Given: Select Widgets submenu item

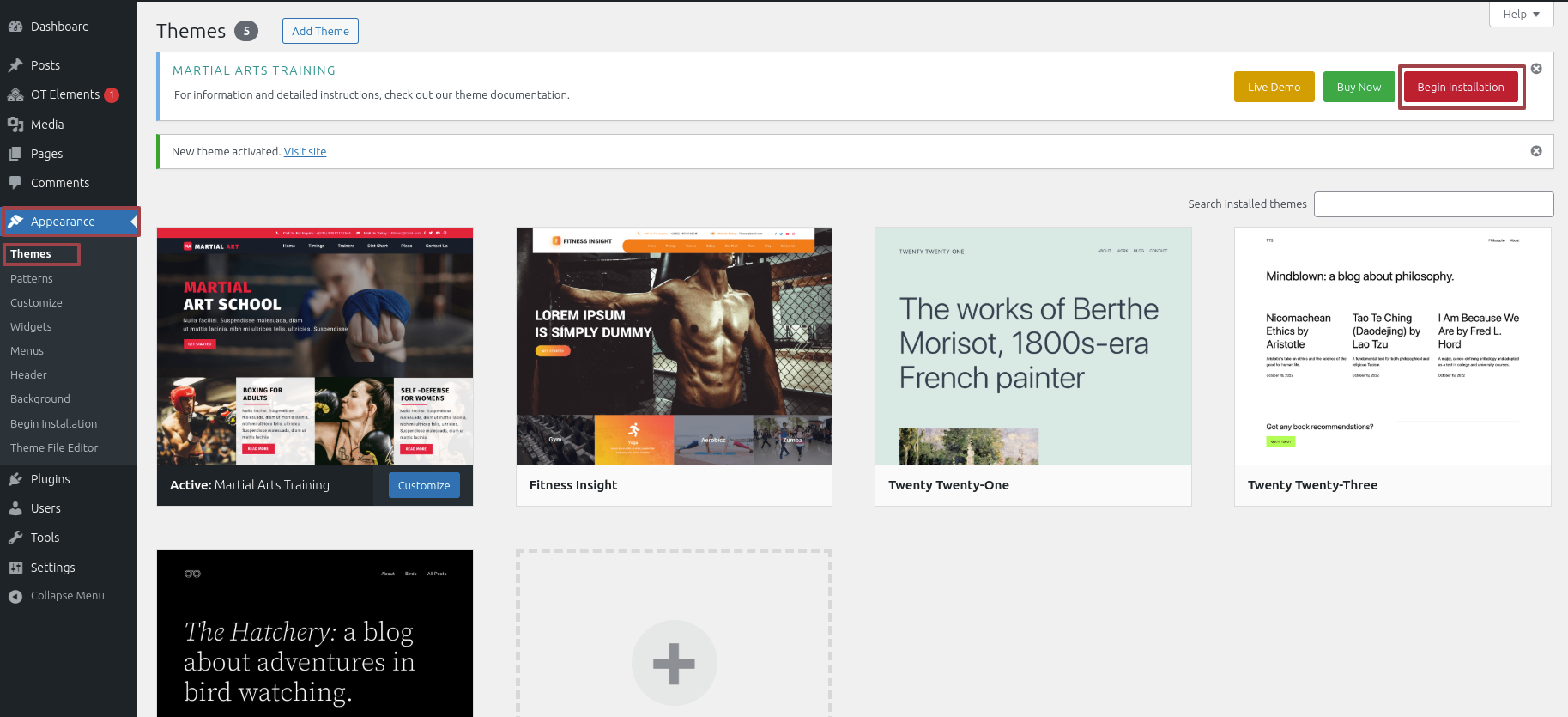Looking at the screenshot, I should [x=31, y=327].
